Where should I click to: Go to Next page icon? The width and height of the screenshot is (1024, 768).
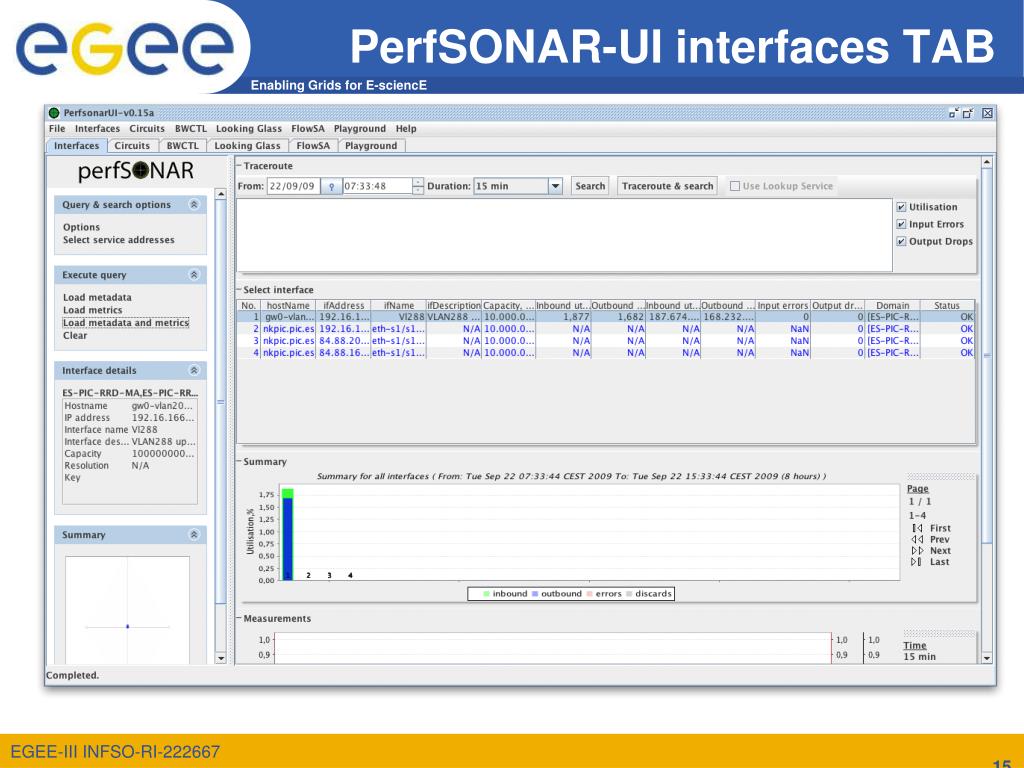click(918, 551)
